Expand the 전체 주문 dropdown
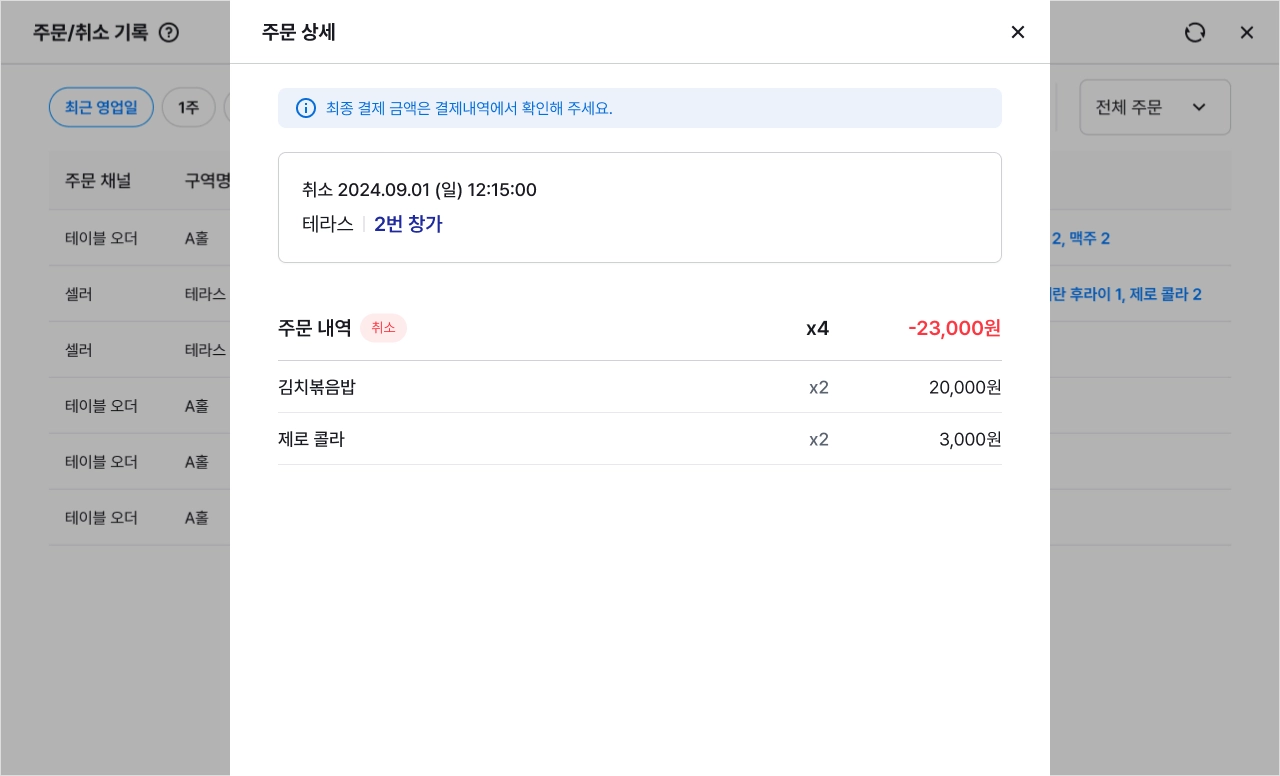Image resolution: width=1280 pixels, height=776 pixels. tap(1155, 107)
